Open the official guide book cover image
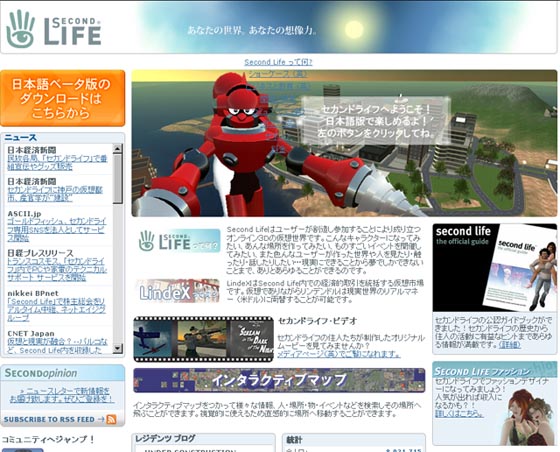This screenshot has width=560, height=452. pos(495,268)
